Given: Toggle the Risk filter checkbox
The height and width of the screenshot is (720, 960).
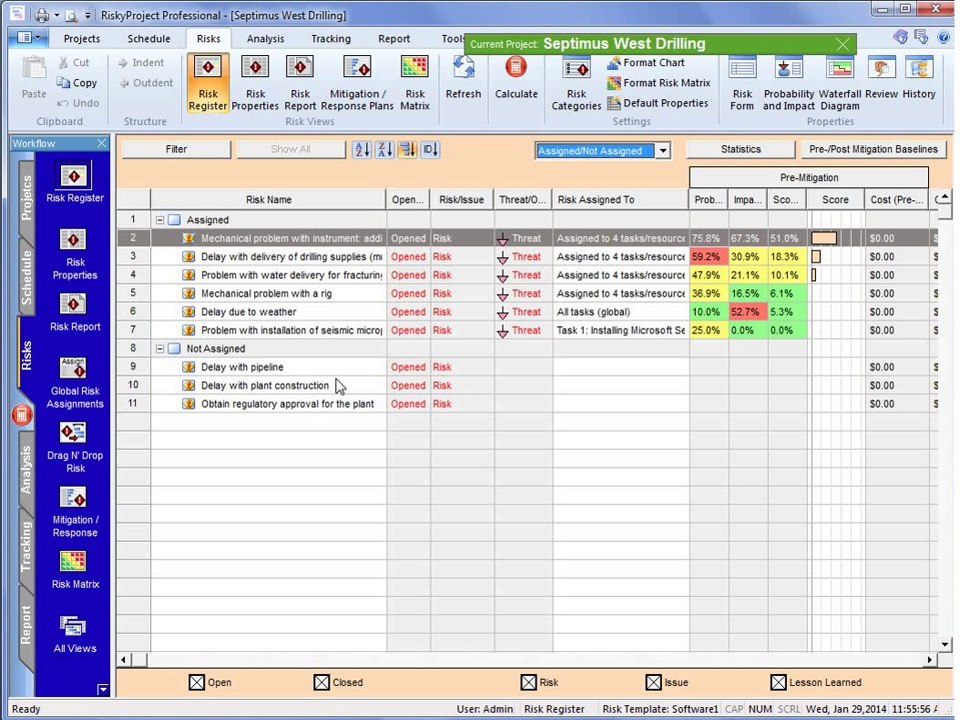Looking at the screenshot, I should coord(528,682).
